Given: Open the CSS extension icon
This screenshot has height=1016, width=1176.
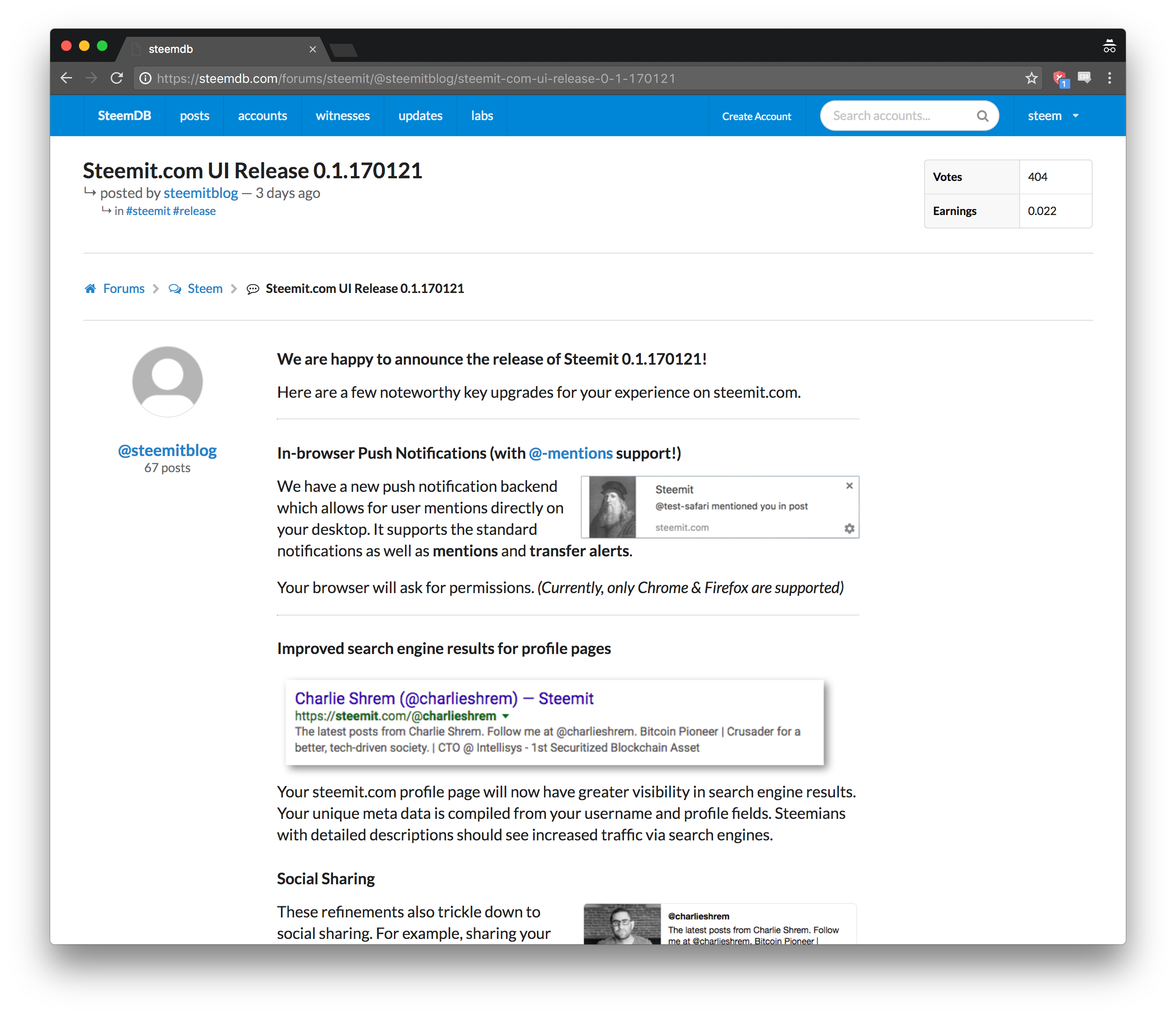Looking at the screenshot, I should [x=1084, y=77].
